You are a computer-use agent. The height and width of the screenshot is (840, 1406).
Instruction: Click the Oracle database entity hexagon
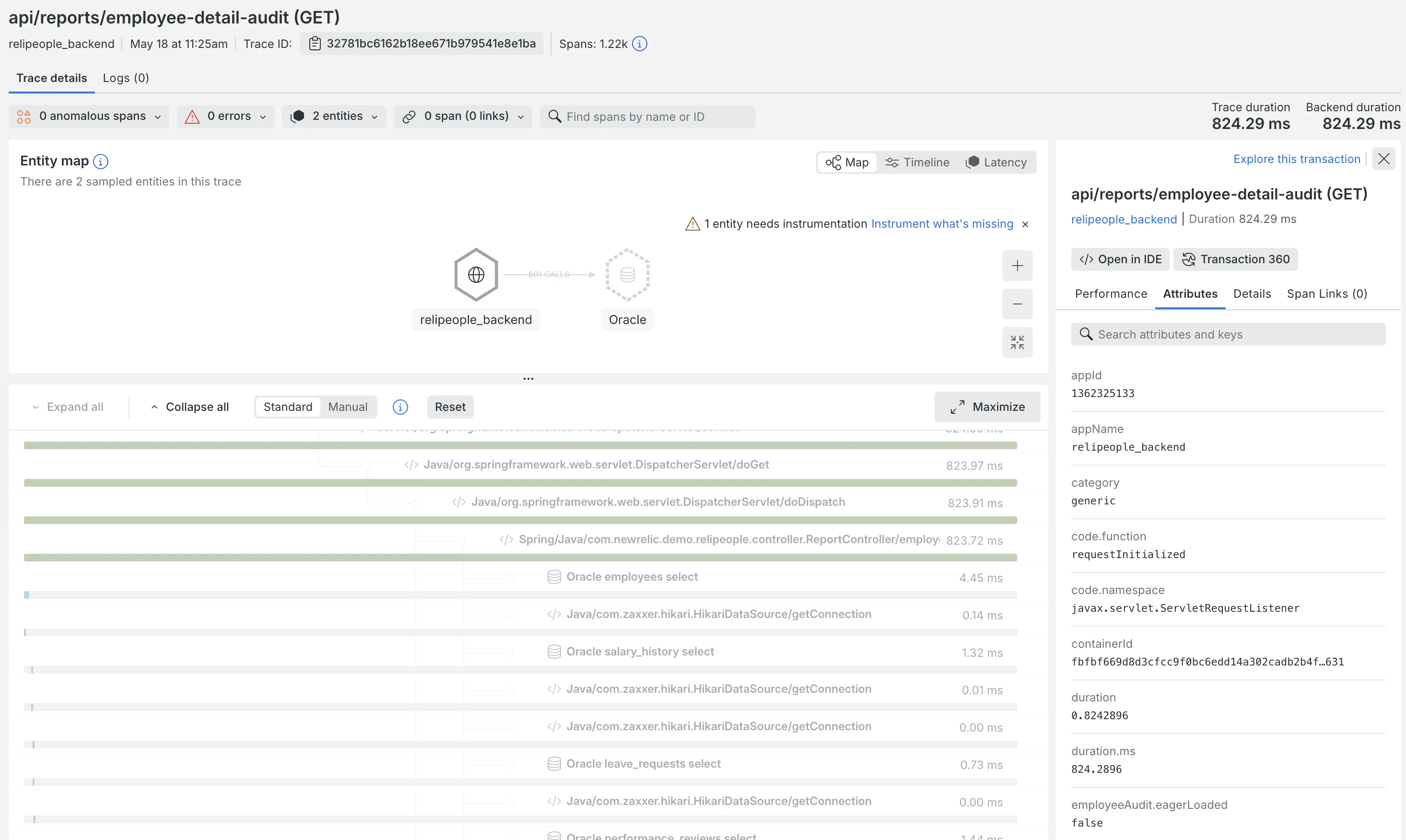tap(627, 275)
